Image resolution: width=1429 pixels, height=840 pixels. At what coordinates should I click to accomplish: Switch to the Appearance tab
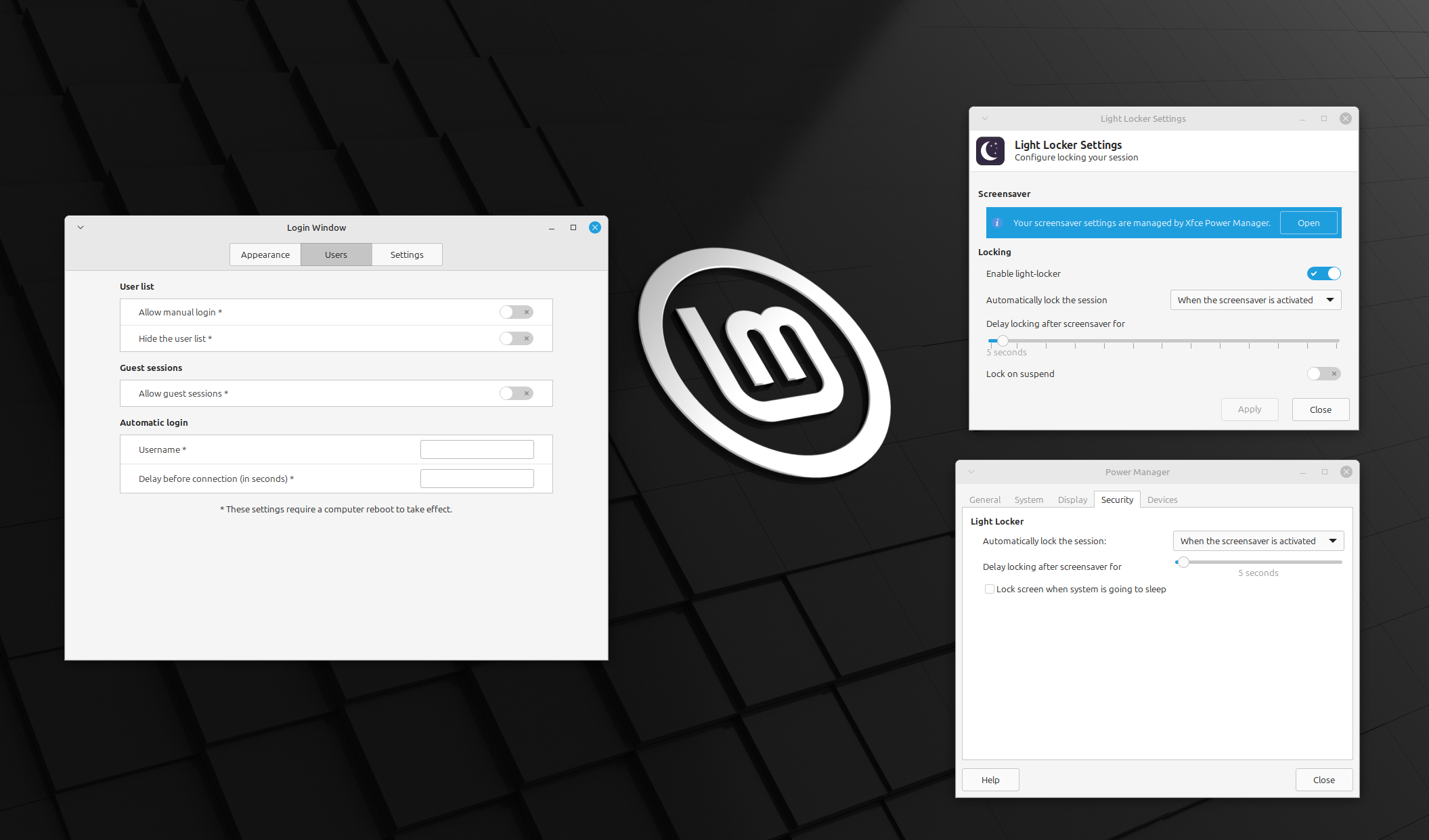(x=265, y=255)
